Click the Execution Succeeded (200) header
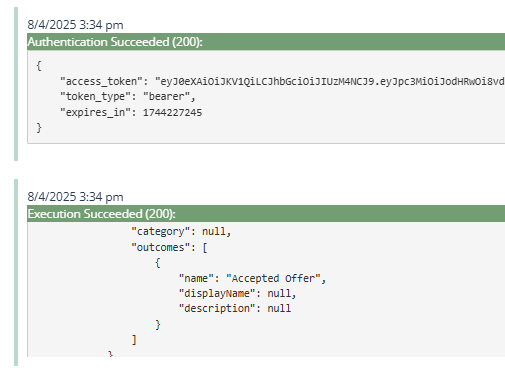 (x=266, y=214)
